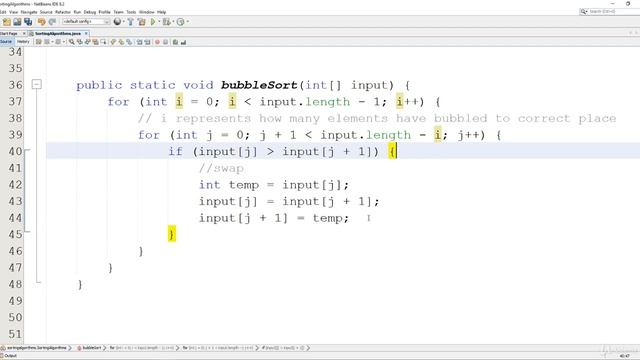Click the Shift Line Left icon
Image resolution: width=640 pixels, height=360 pixels.
click(x=140, y=42)
